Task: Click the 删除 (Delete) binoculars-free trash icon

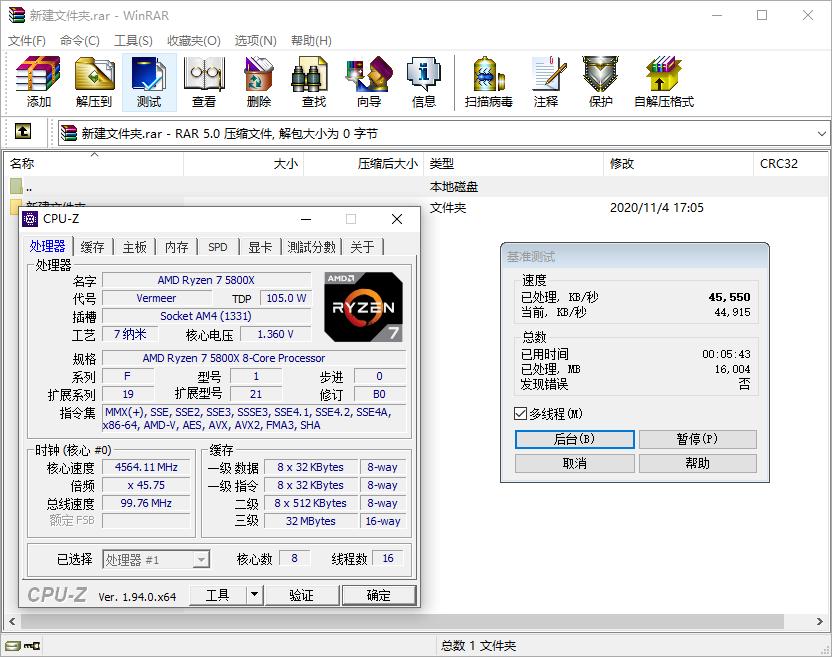Action: pos(257,80)
